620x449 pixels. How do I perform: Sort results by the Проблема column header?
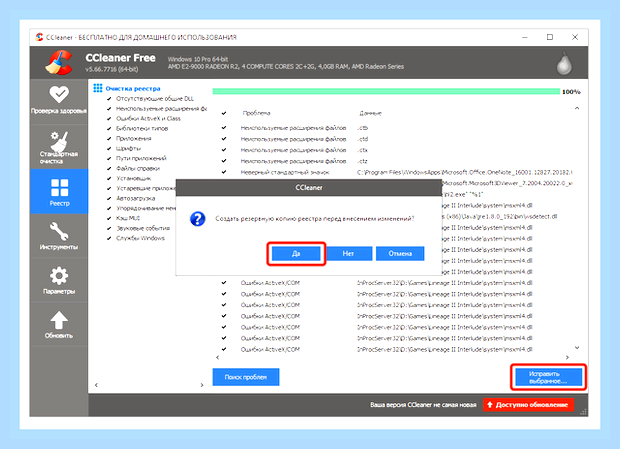tap(256, 113)
